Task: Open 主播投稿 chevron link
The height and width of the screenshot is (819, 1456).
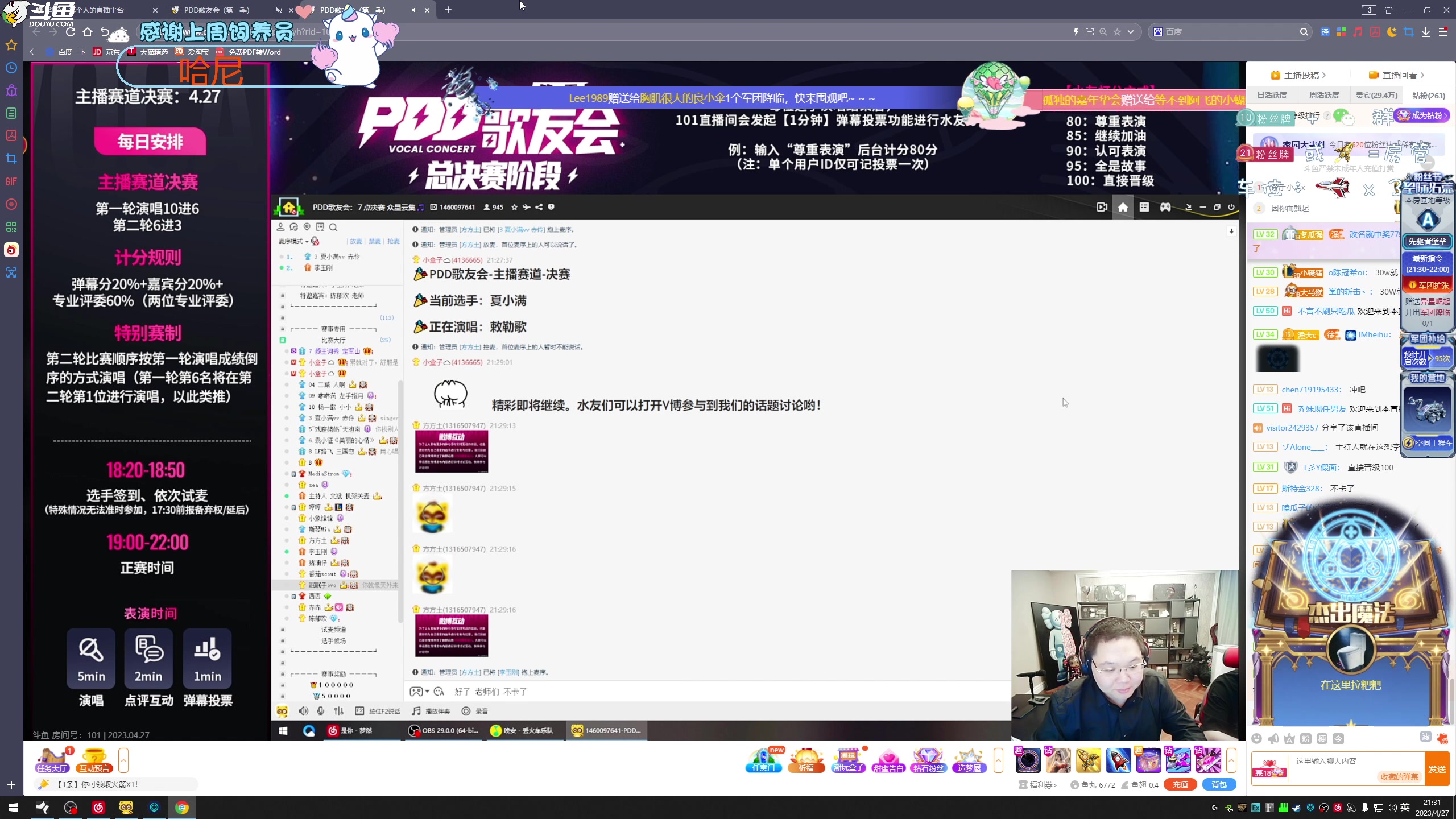Action: coord(1298,75)
